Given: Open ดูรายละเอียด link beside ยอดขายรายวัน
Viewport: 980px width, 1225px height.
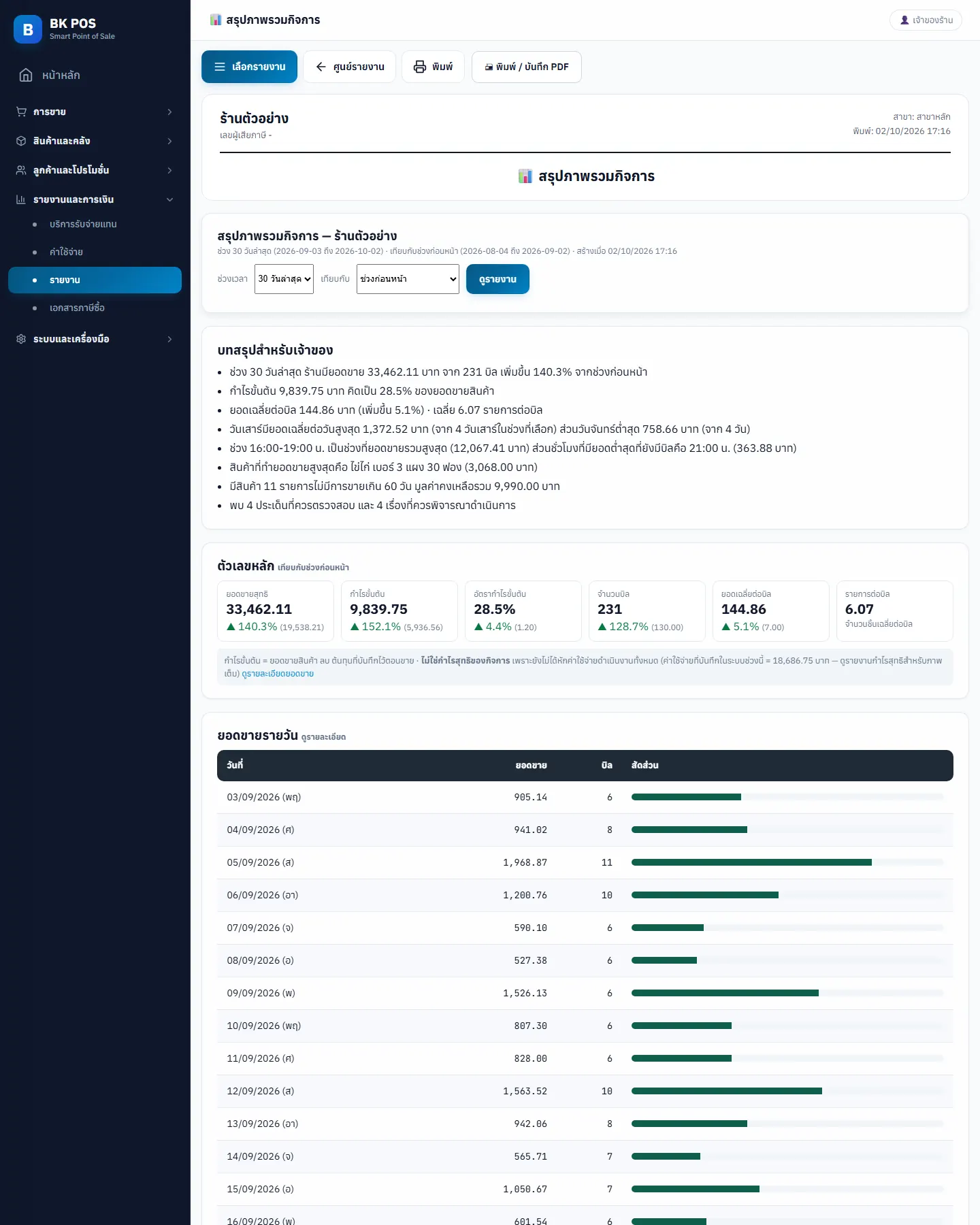Looking at the screenshot, I should coord(323,737).
